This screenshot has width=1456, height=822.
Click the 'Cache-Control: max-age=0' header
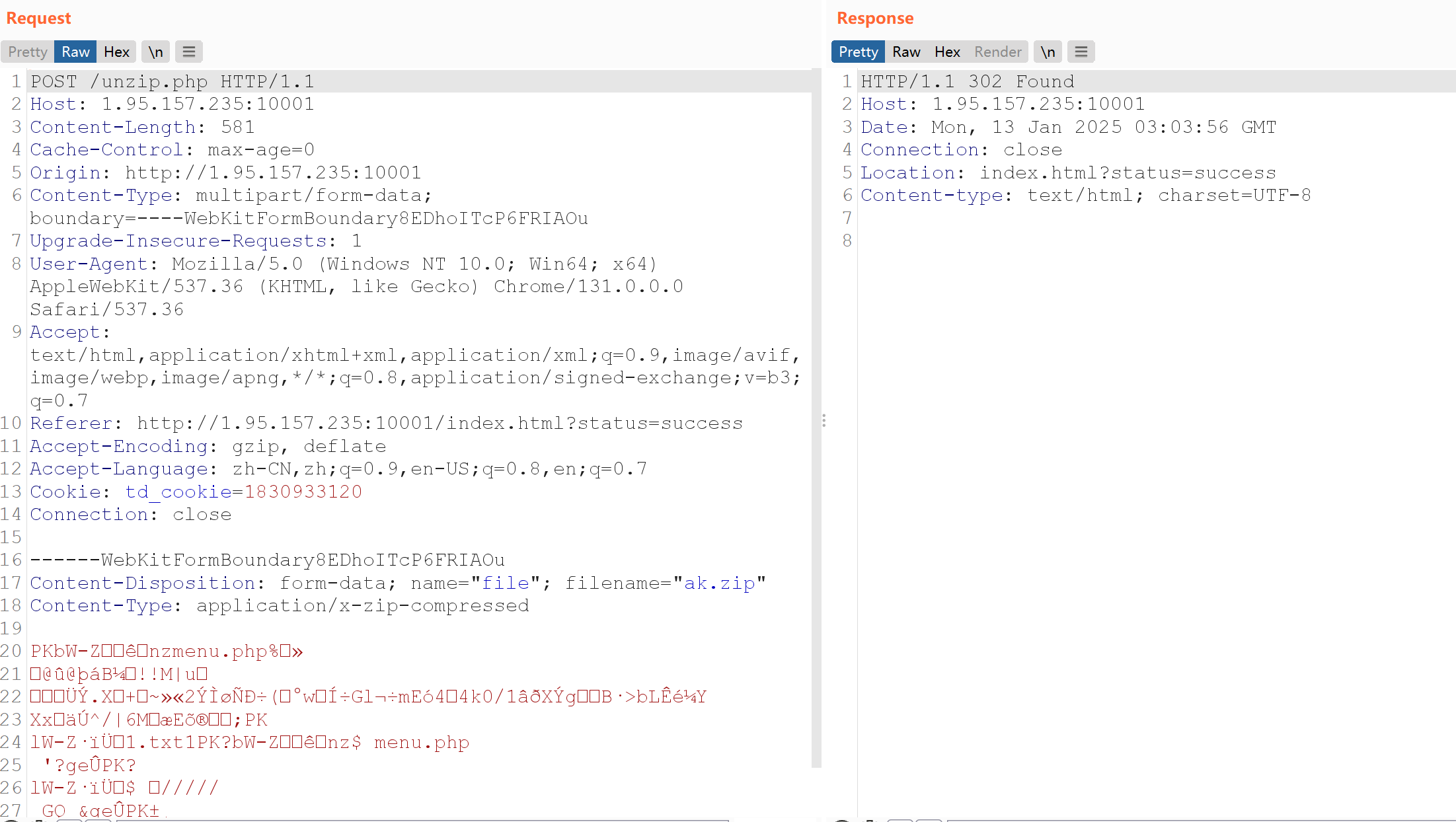pyautogui.click(x=172, y=150)
